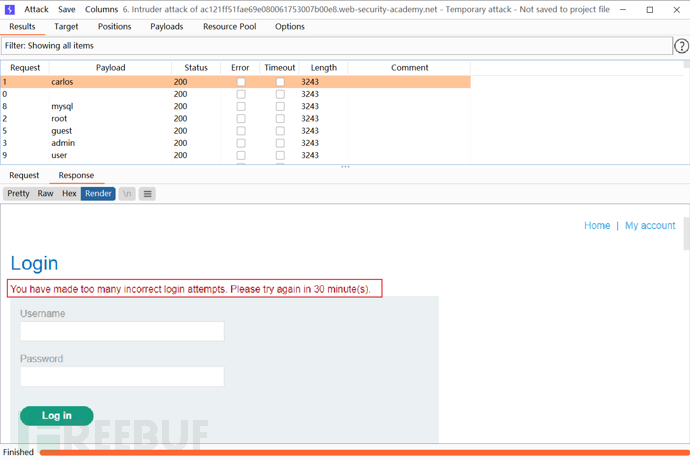This screenshot has width=690, height=460.
Task: Switch response view to Pretty
Action: point(18,194)
